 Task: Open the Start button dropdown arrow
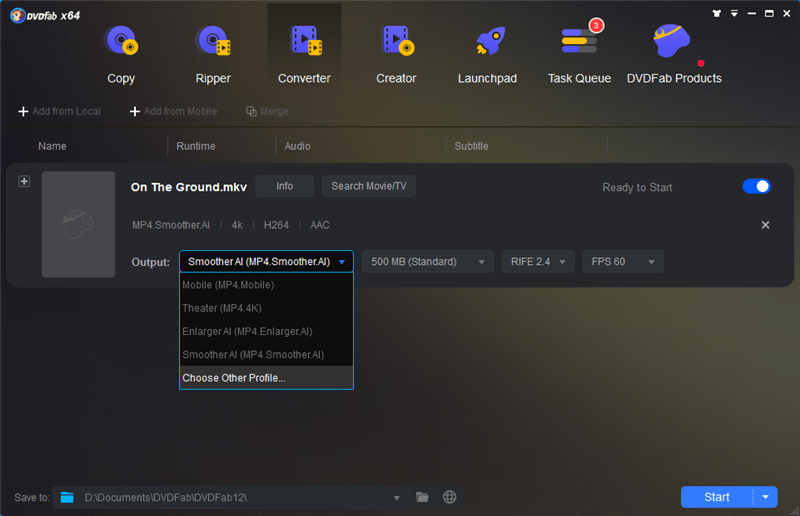click(765, 497)
